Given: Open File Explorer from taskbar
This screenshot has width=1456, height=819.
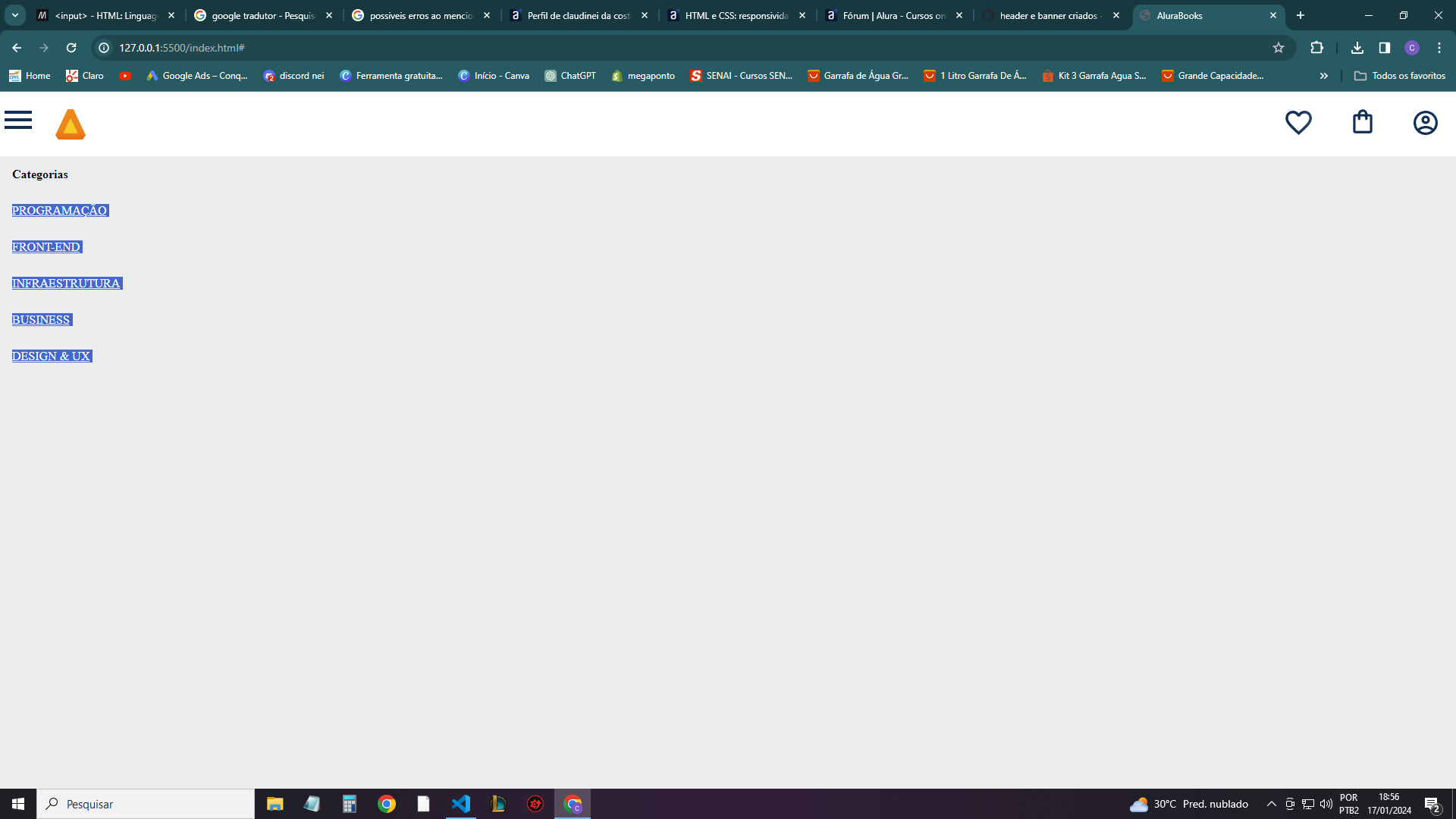Looking at the screenshot, I should coord(275,804).
